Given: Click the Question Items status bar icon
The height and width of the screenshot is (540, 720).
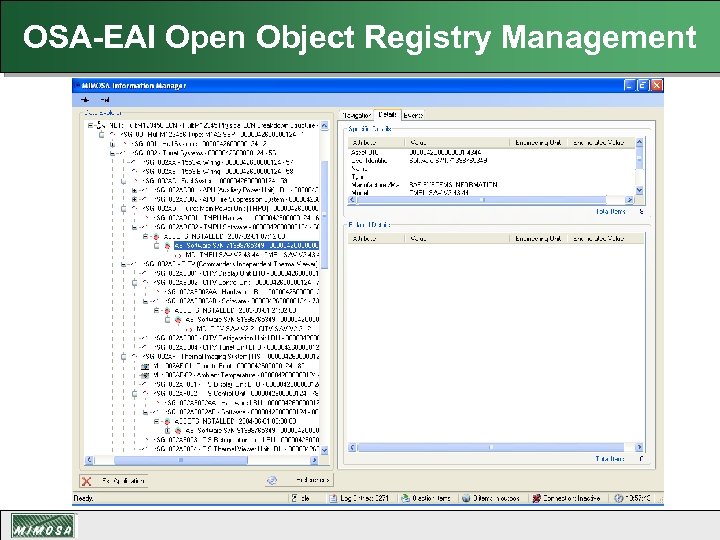Looking at the screenshot, I should click(405, 498).
